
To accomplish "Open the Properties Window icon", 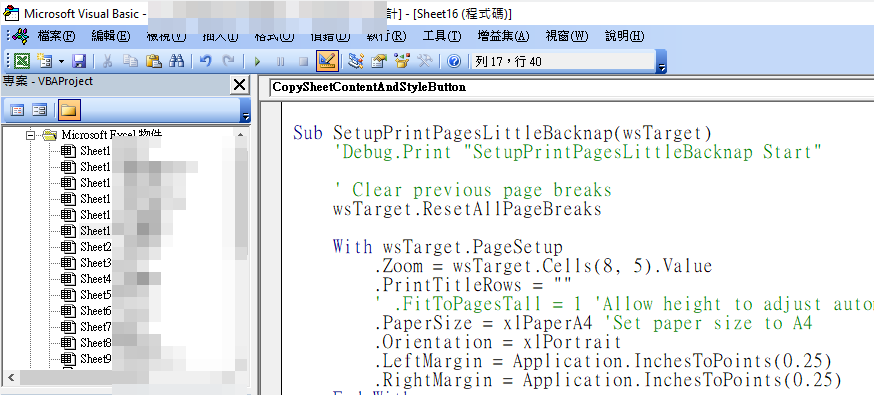I will pyautogui.click(x=378, y=61).
